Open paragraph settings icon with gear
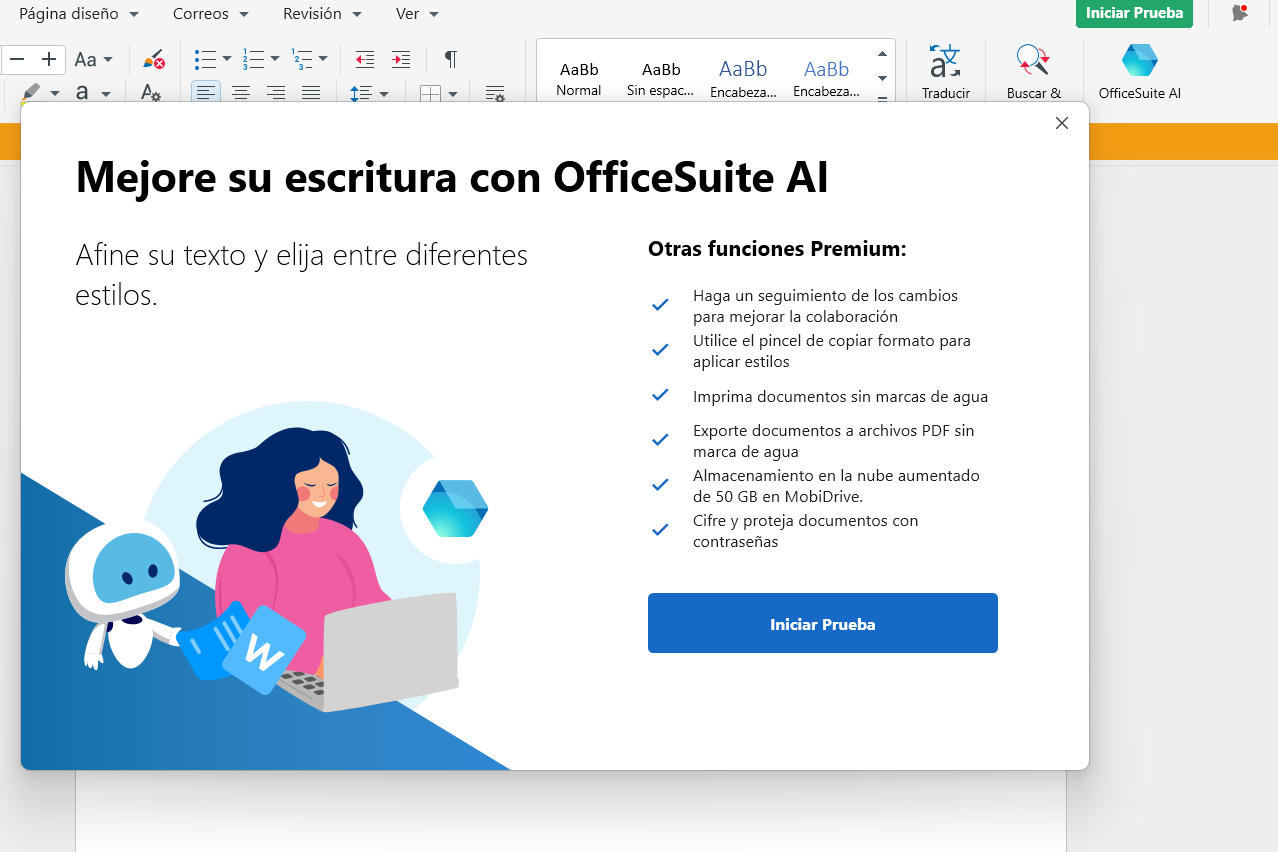 (495, 92)
